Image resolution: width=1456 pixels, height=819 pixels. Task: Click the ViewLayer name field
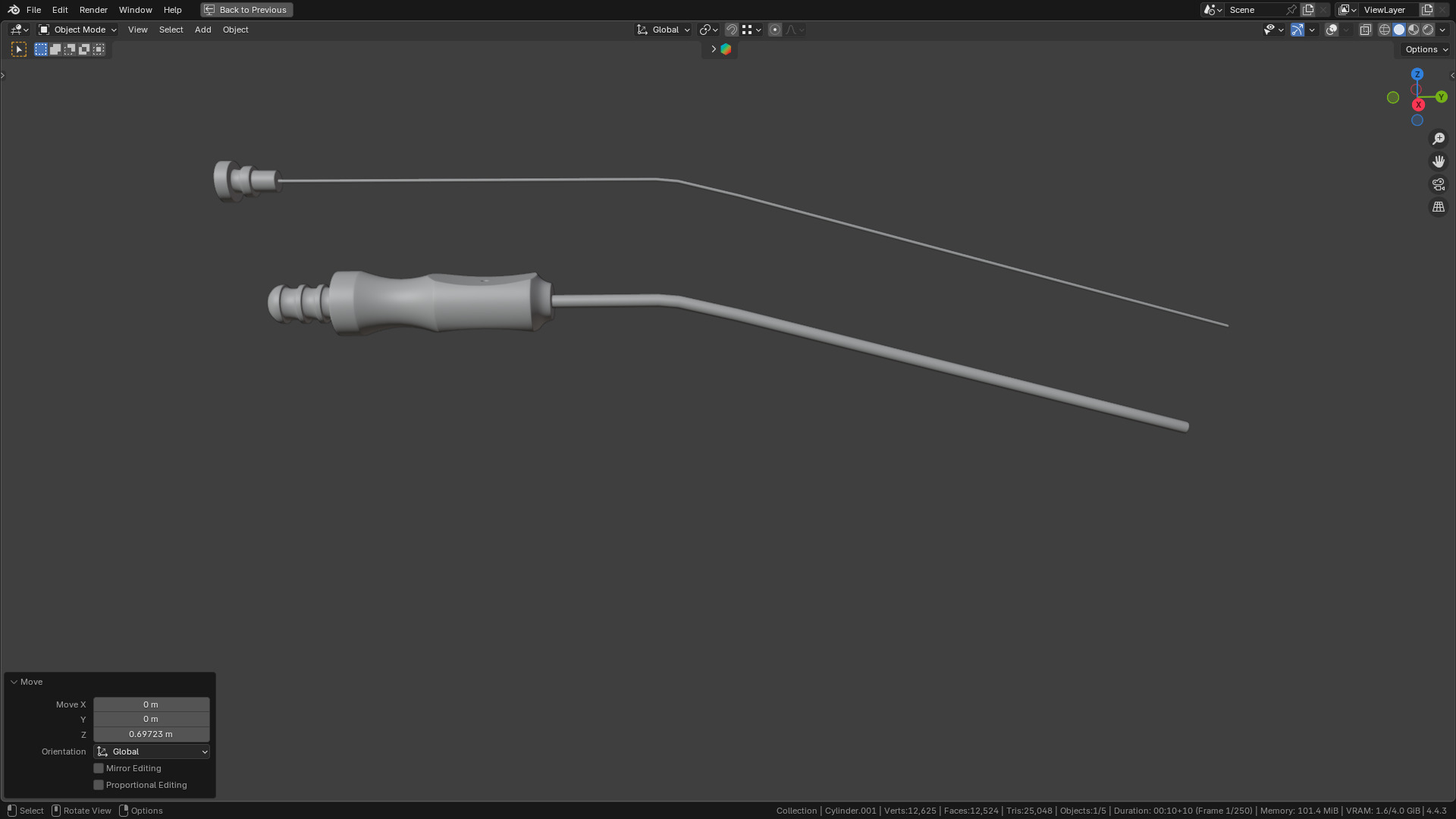[1388, 10]
